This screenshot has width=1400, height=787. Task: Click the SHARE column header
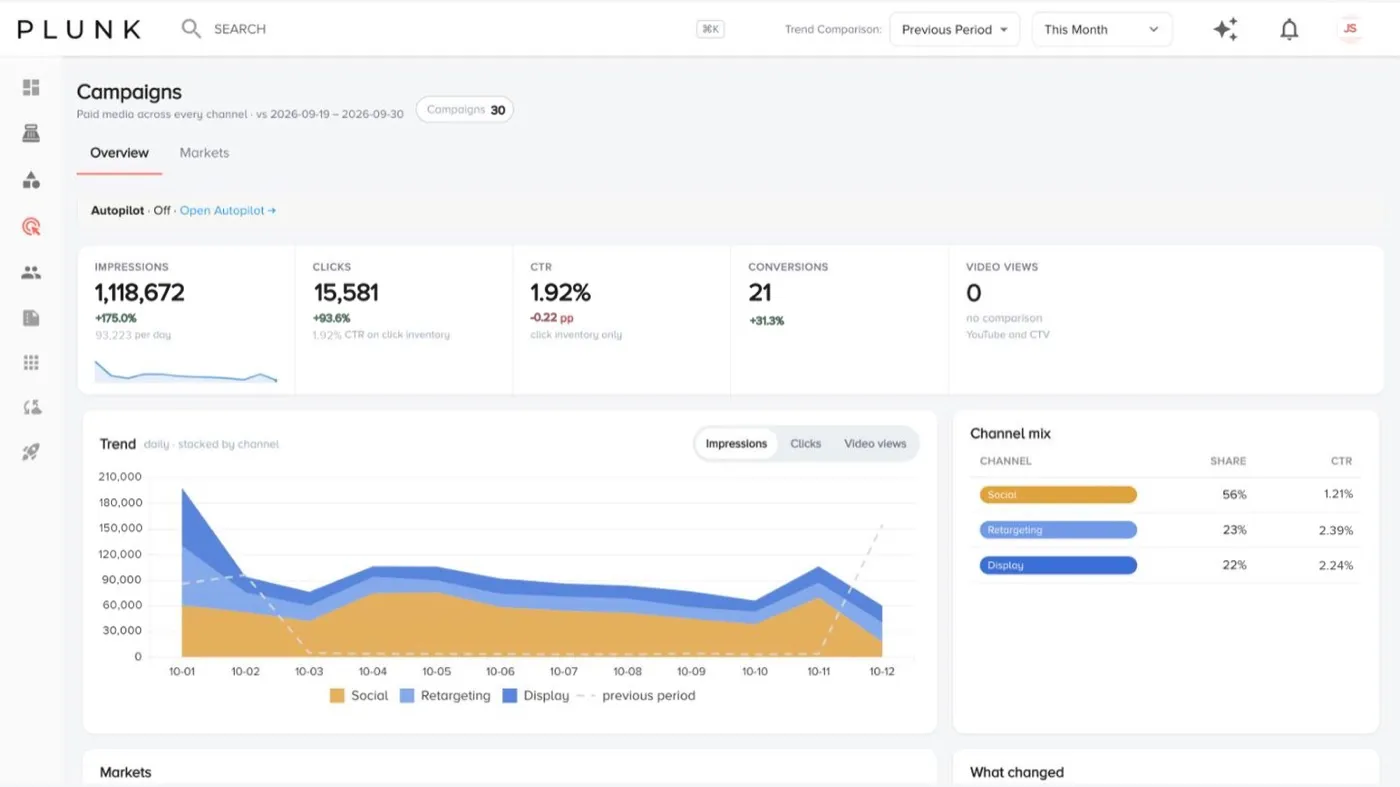[x=1228, y=461]
